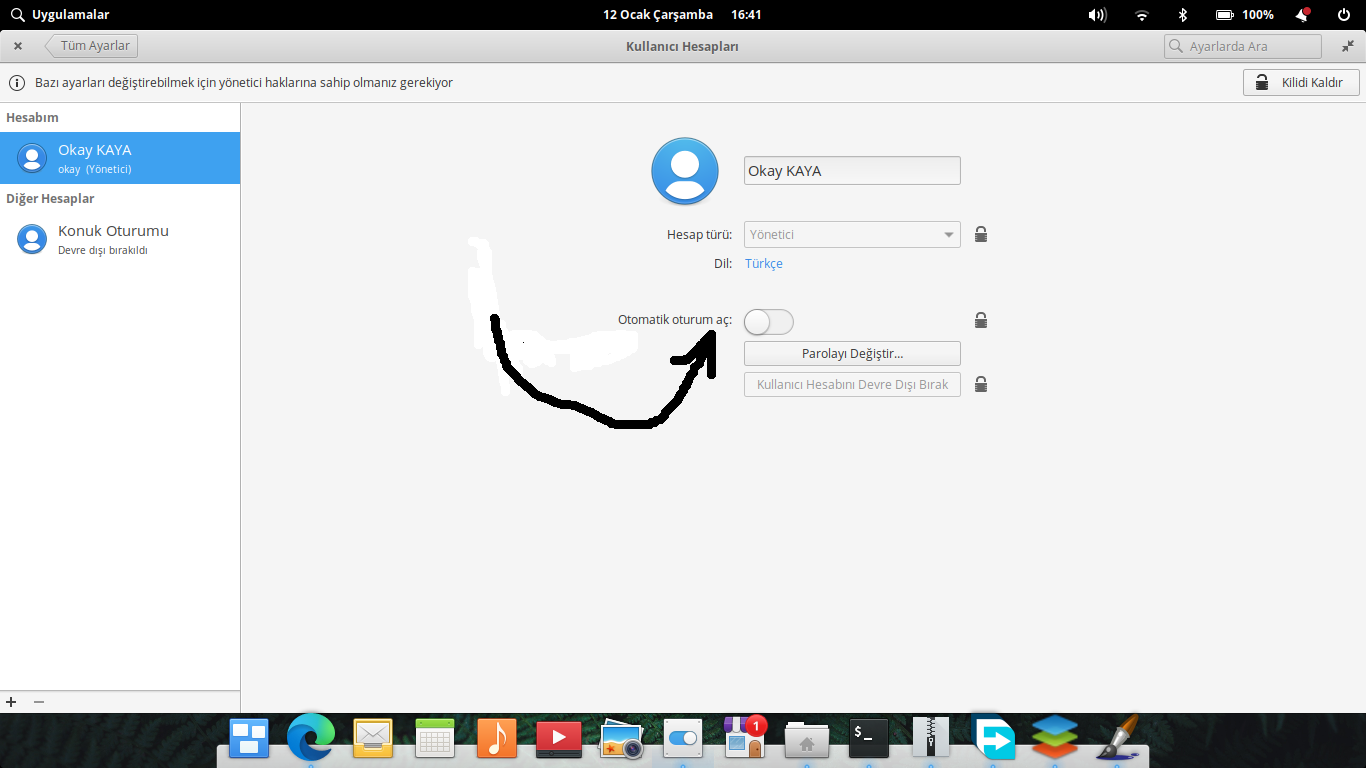The height and width of the screenshot is (768, 1366).
Task: Click the full name field containing Okay KAYA
Action: (852, 171)
